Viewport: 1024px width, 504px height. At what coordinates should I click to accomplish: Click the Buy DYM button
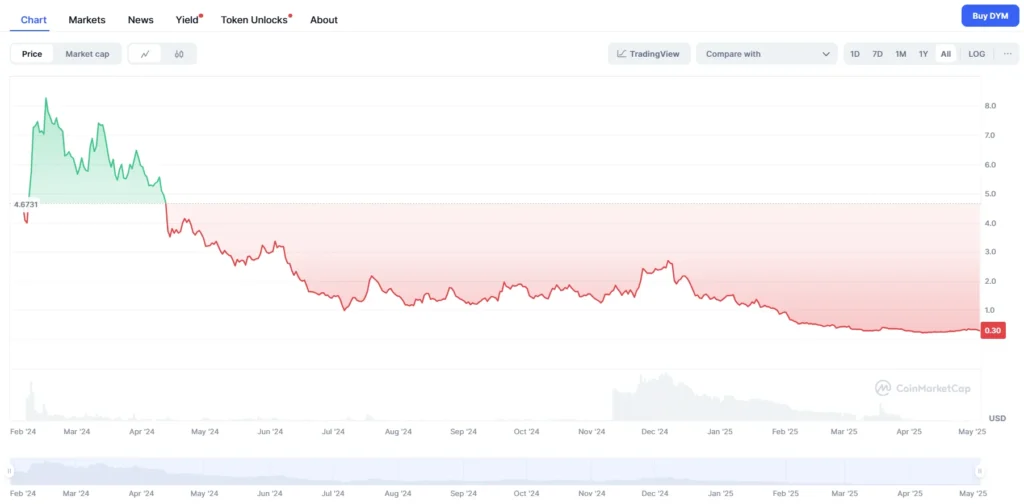point(990,16)
